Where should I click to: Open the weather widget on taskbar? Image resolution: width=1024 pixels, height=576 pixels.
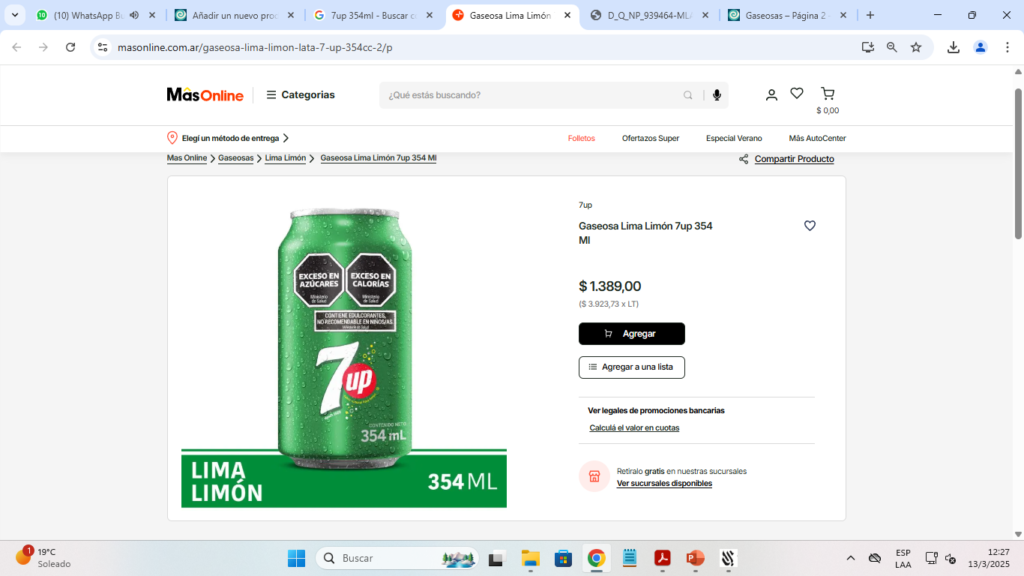43,558
